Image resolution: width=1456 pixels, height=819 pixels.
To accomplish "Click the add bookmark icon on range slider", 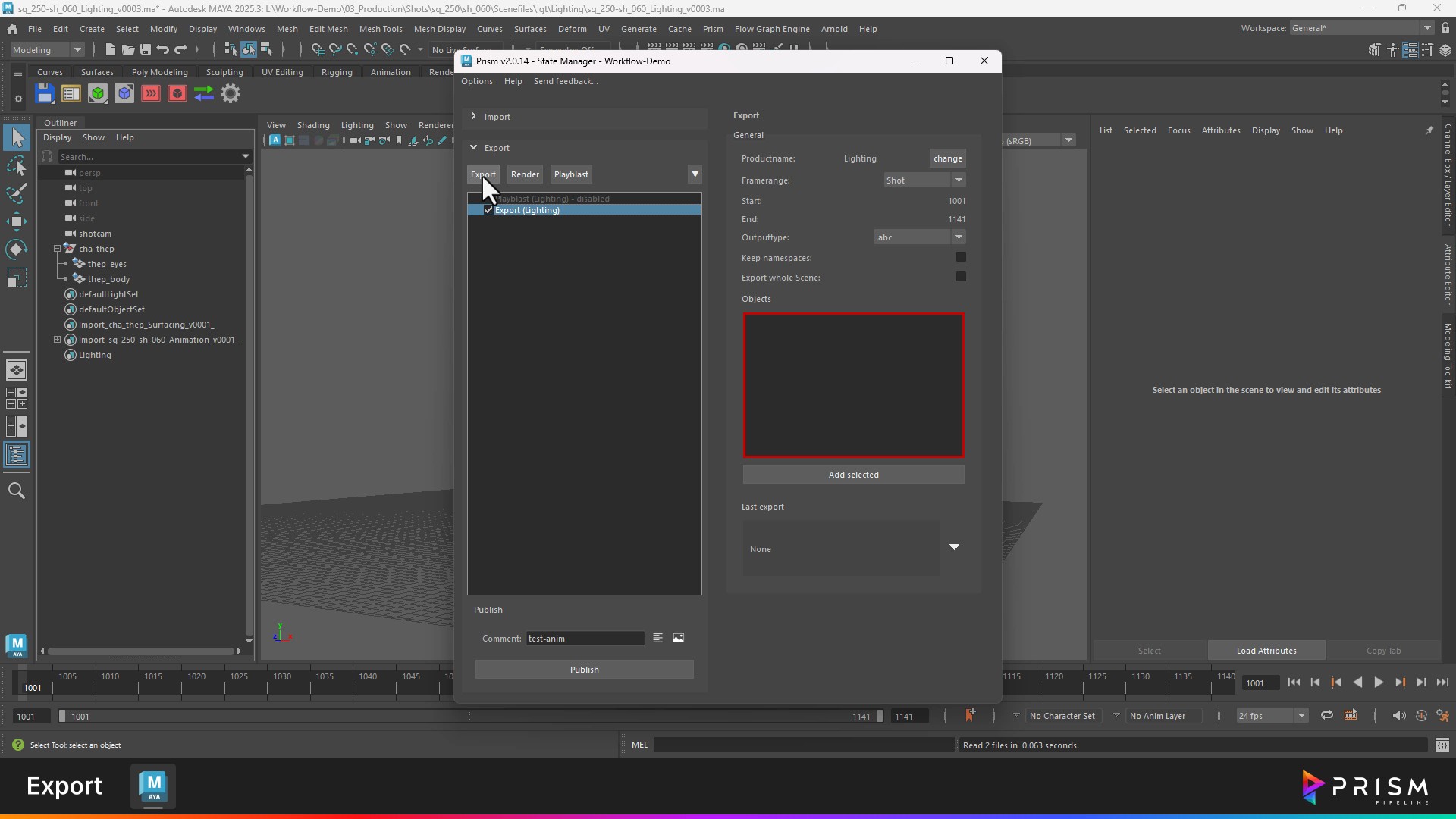I will tap(970, 715).
